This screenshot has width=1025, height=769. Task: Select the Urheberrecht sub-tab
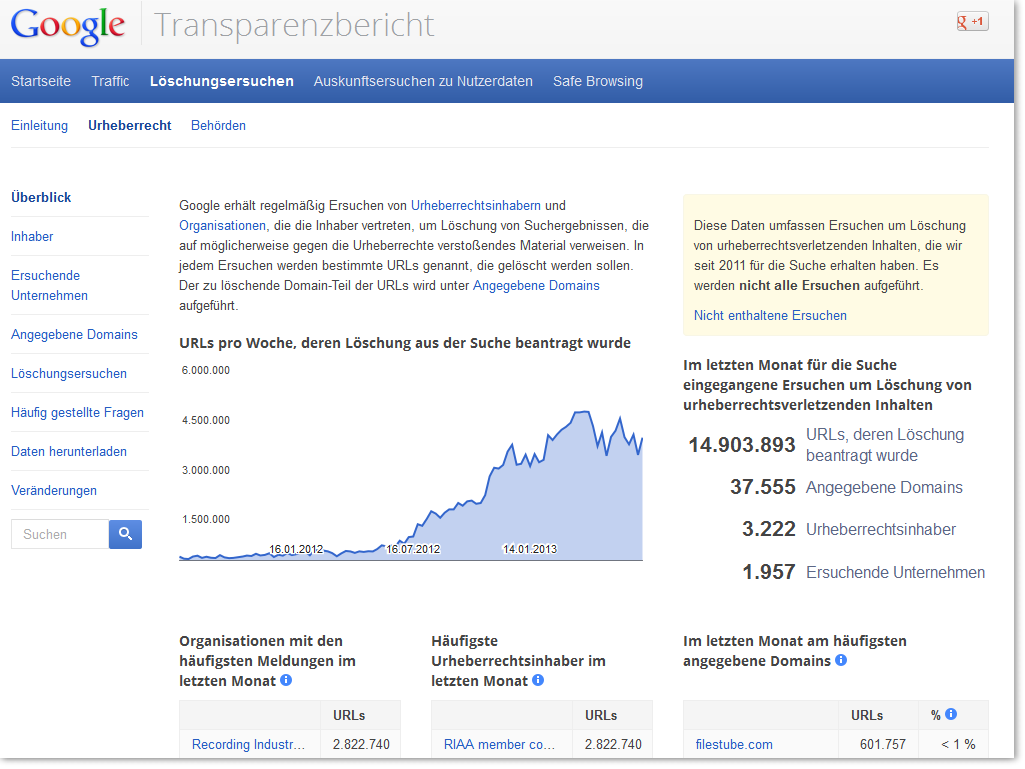130,126
